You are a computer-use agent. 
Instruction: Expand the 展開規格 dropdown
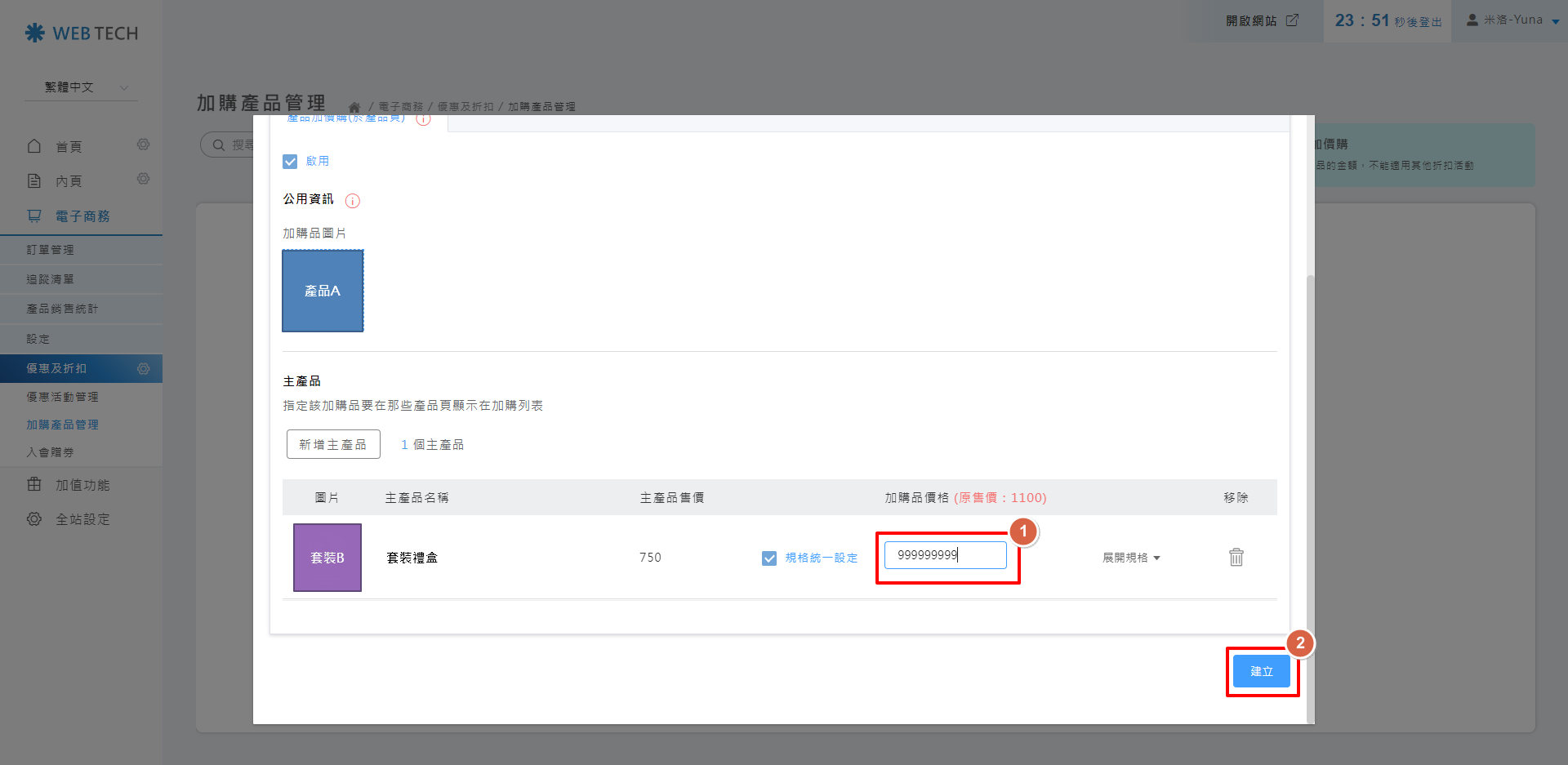(1131, 558)
